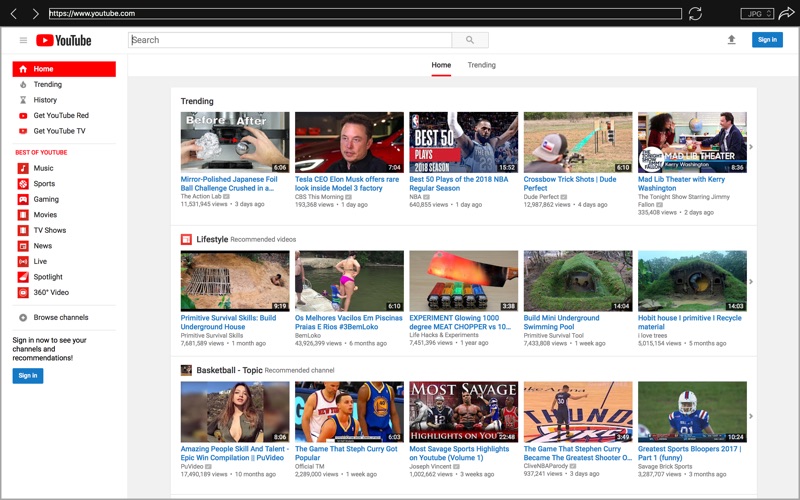The height and width of the screenshot is (500, 800).
Task: Reload the page with refresh icon
Action: (695, 13)
